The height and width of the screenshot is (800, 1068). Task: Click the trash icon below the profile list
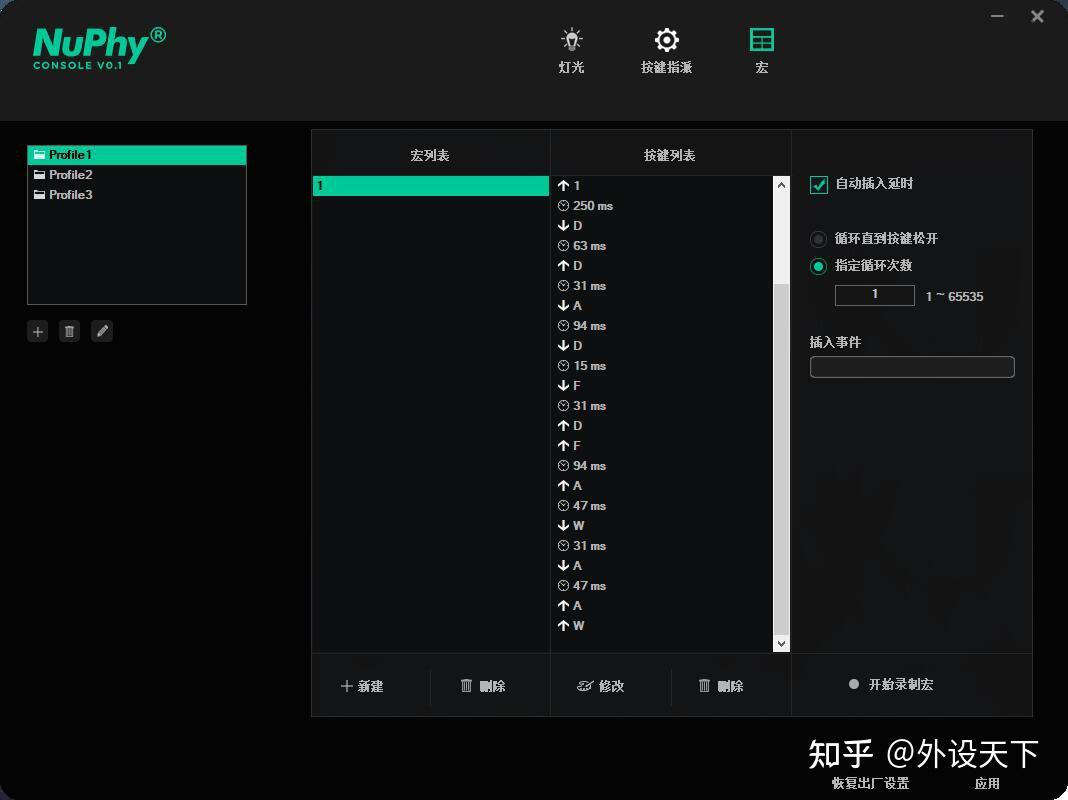pos(69,331)
